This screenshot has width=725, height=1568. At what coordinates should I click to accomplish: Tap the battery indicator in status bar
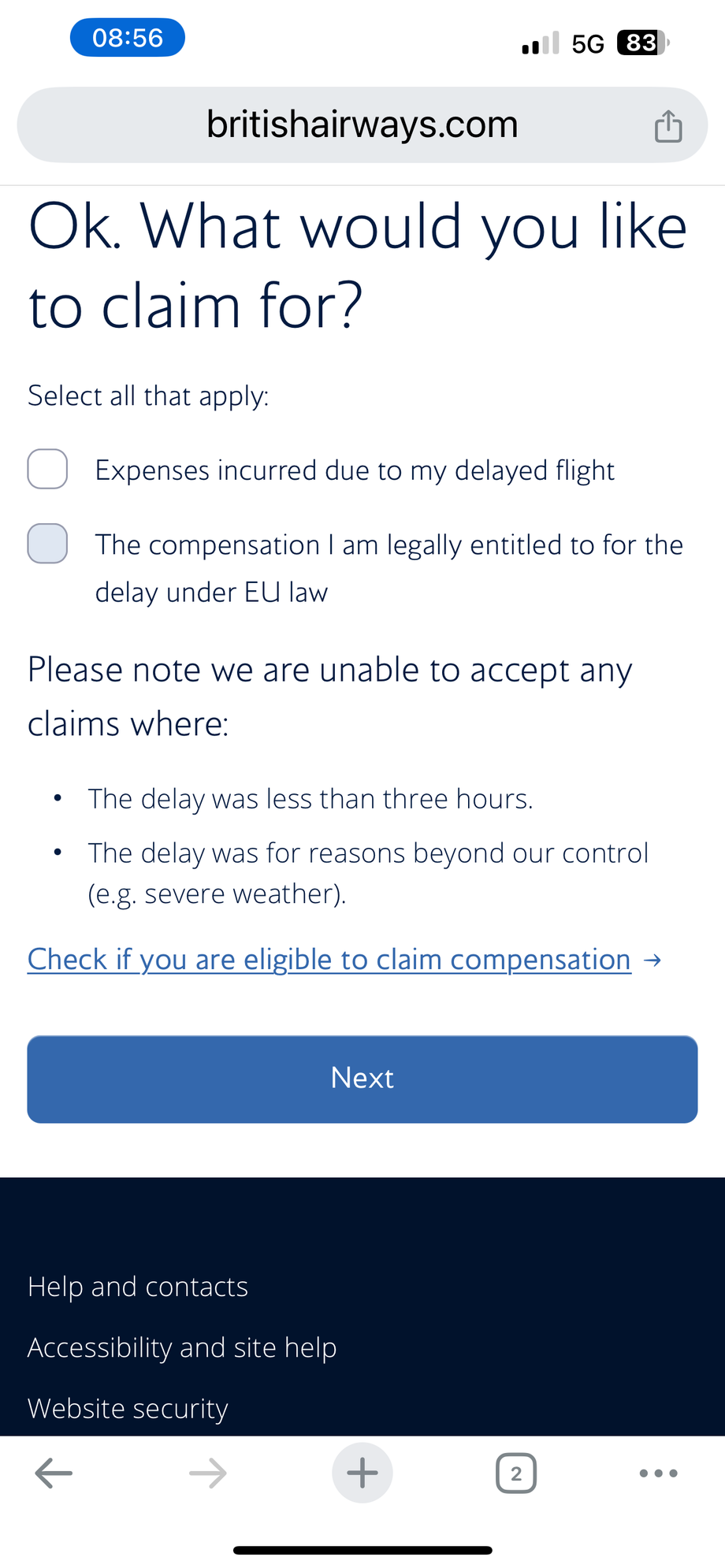642,43
